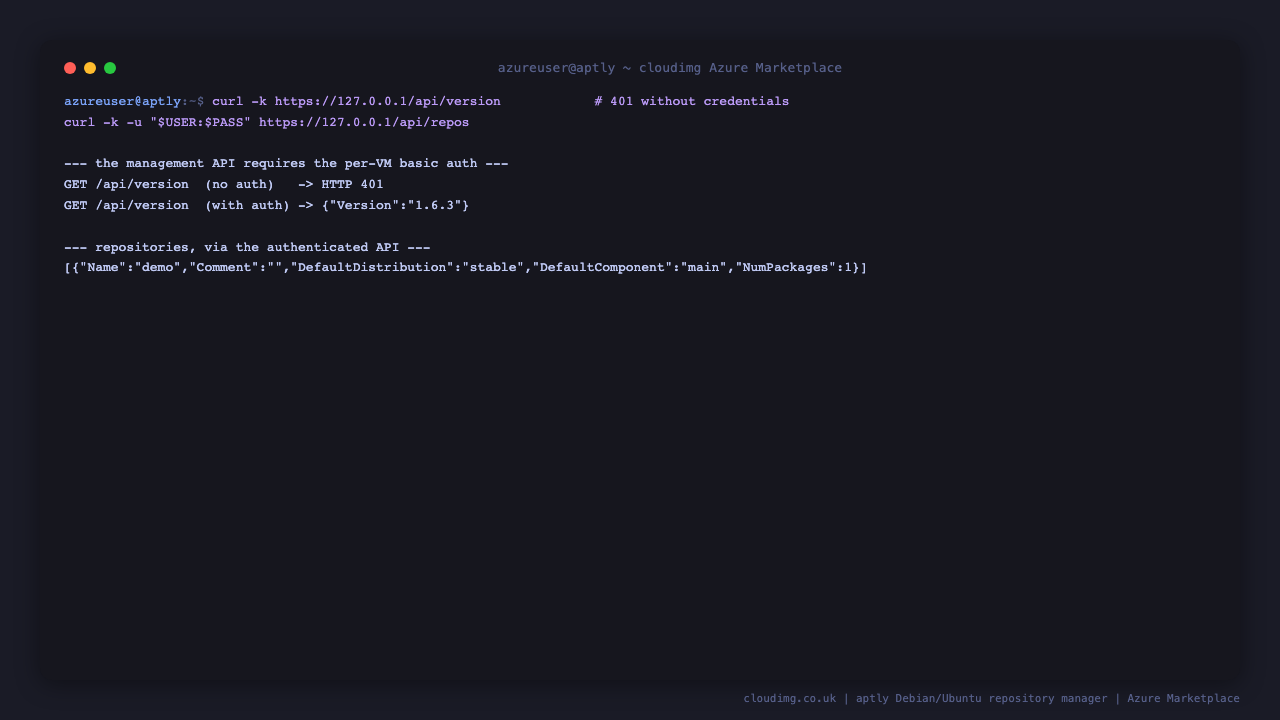The image size is (1280, 720).
Task: Click the azureuser@aptly prompt text
Action: (x=123, y=102)
